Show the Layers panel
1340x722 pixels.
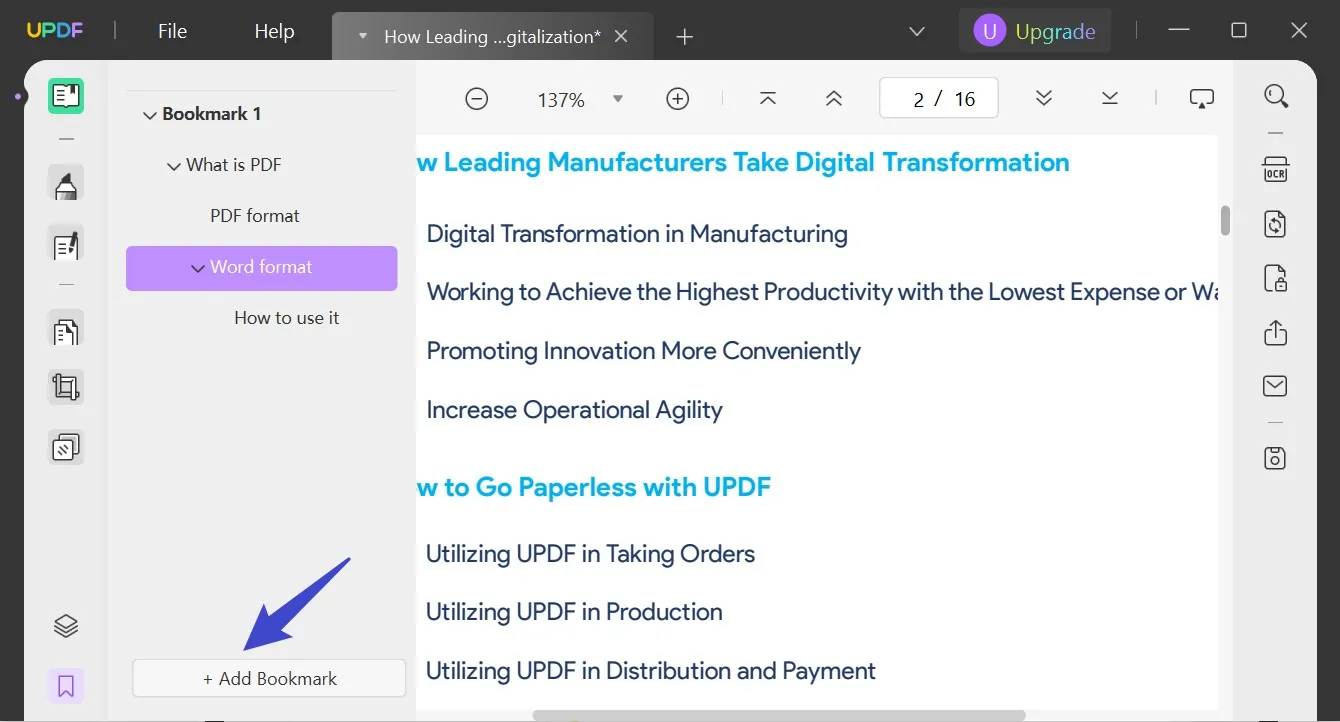point(66,627)
